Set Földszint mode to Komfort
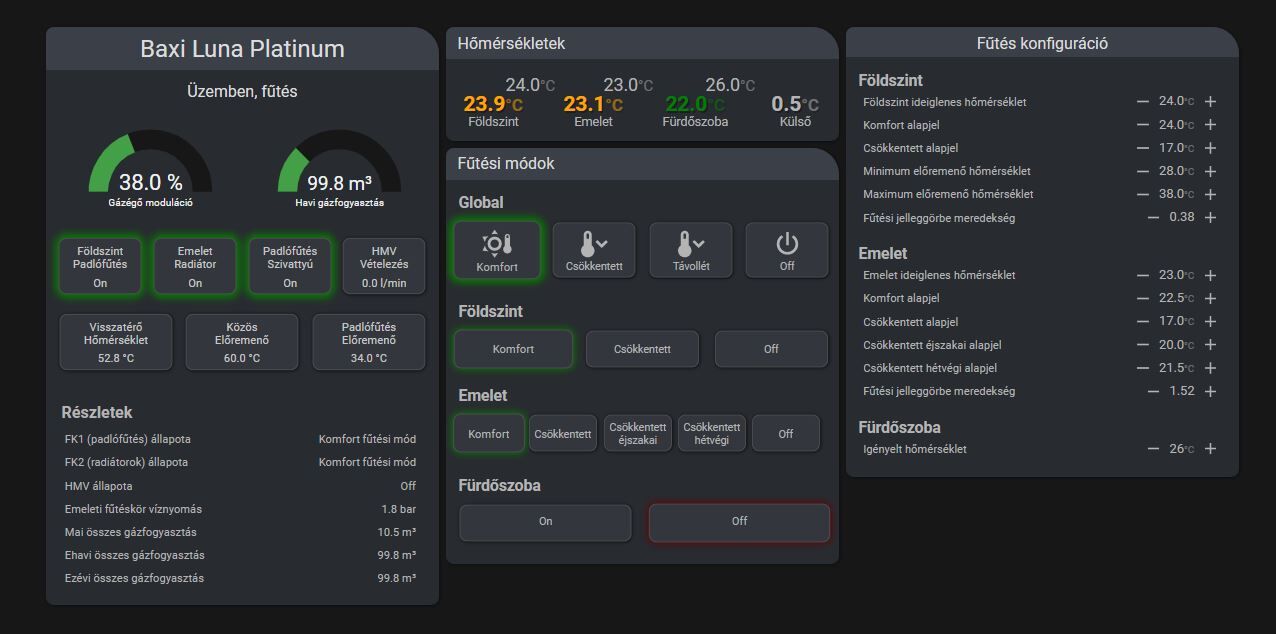This screenshot has width=1276, height=634. (513, 349)
